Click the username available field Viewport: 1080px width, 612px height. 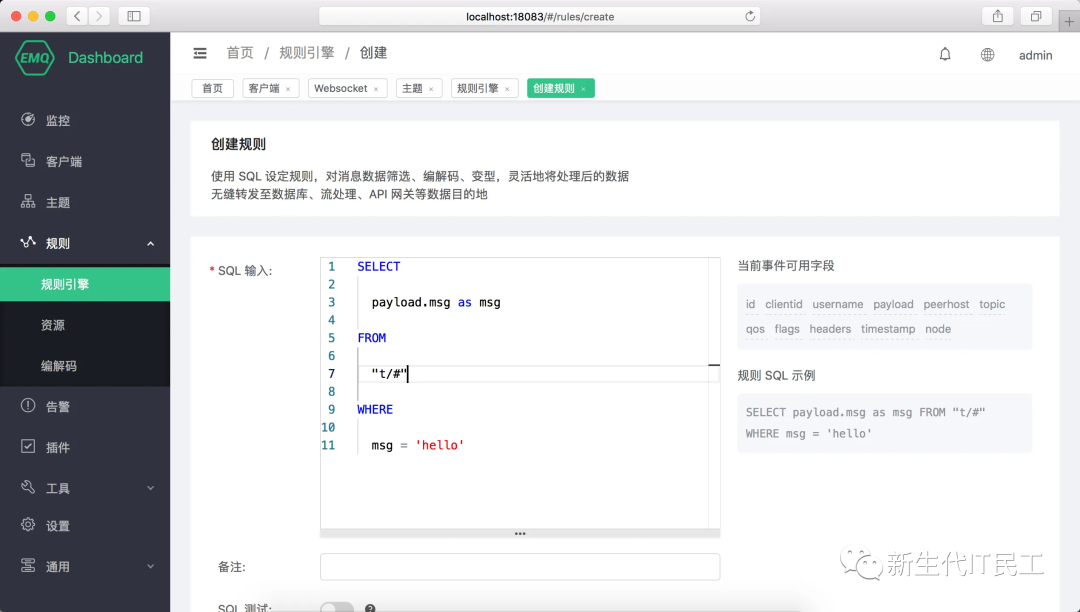point(838,304)
